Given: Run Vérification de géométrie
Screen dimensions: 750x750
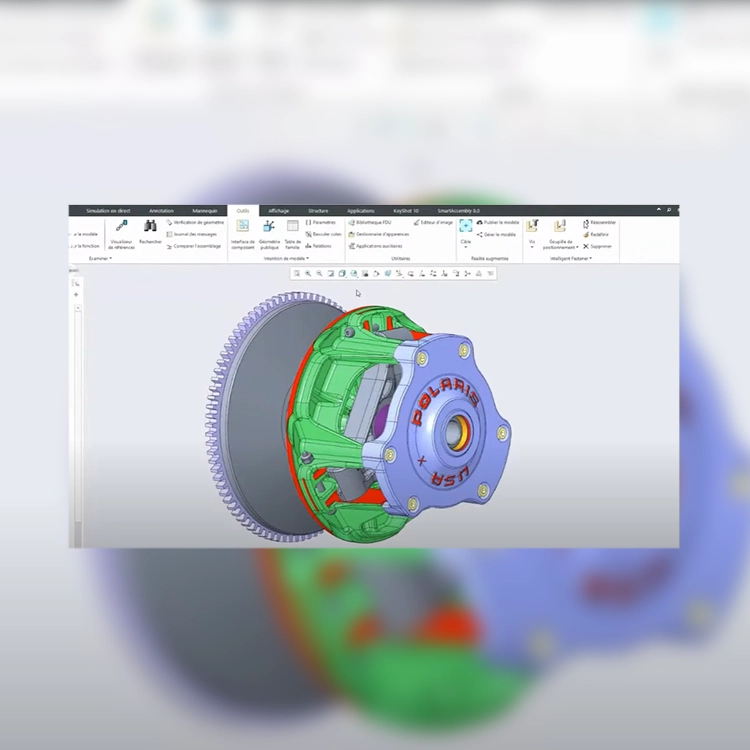Looking at the screenshot, I should click(x=195, y=222).
